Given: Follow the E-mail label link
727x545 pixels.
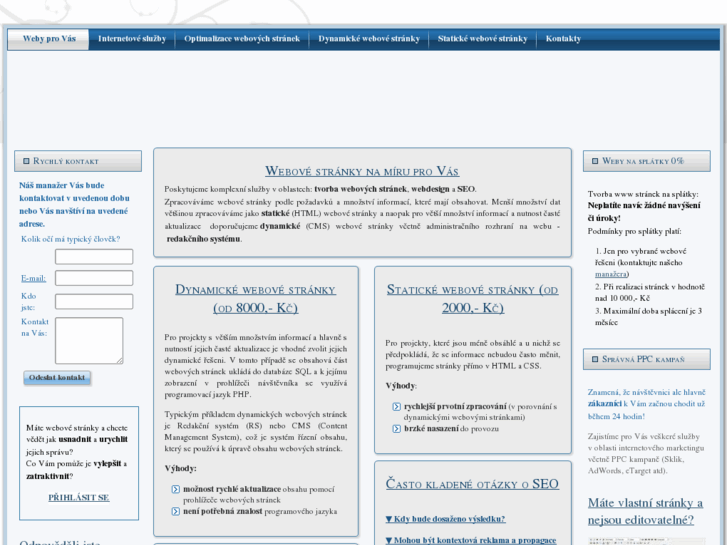Looking at the screenshot, I should tap(33, 278).
